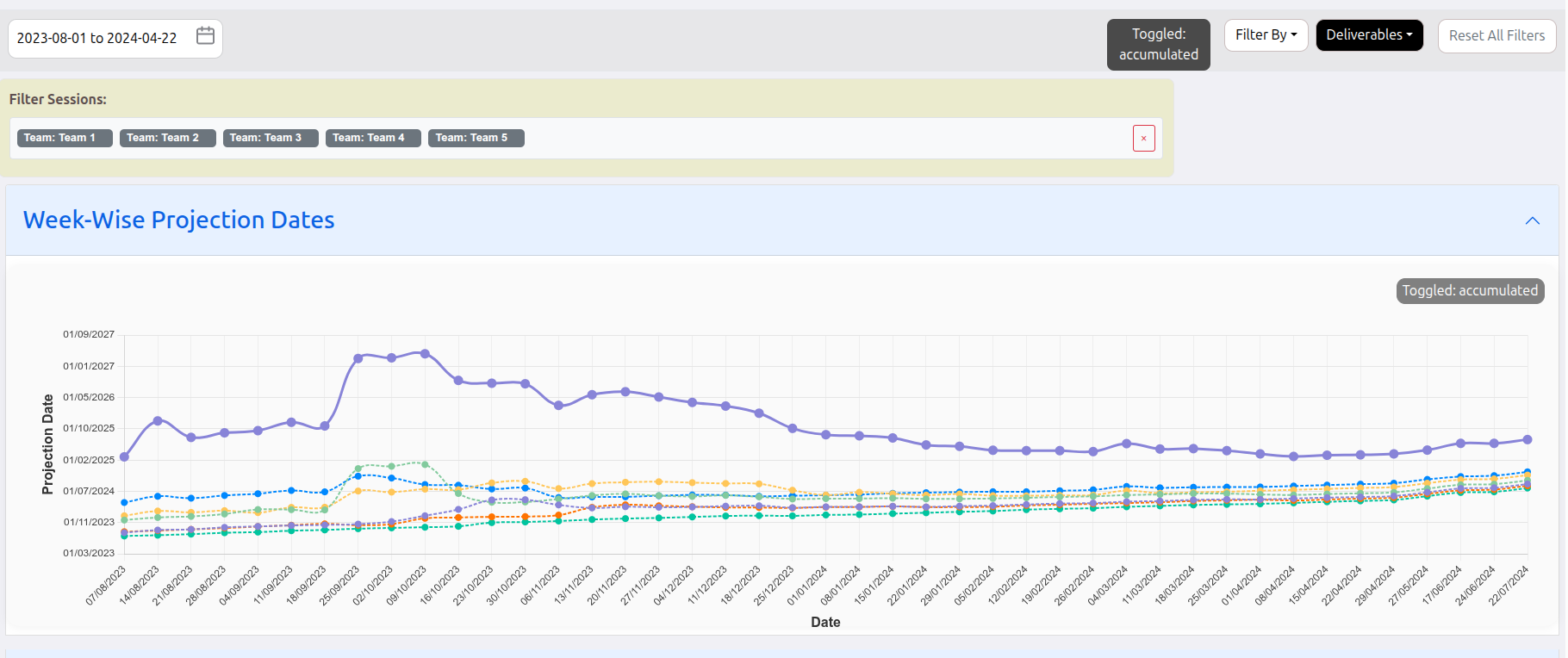This screenshot has height=658, width=1568.
Task: Click the purple line peak at 09/10/2023
Action: click(x=425, y=354)
